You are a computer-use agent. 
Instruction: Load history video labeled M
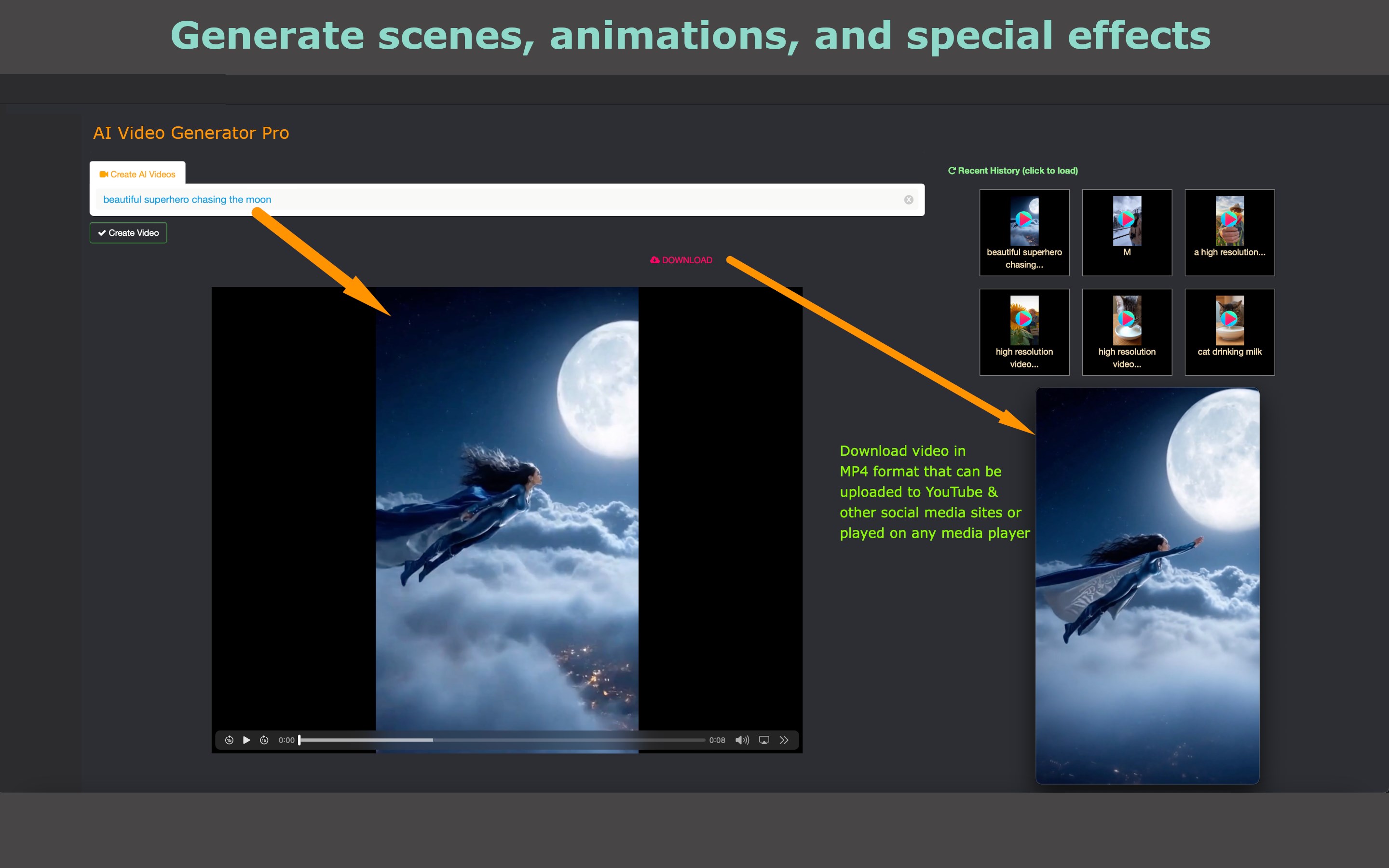coord(1127,232)
